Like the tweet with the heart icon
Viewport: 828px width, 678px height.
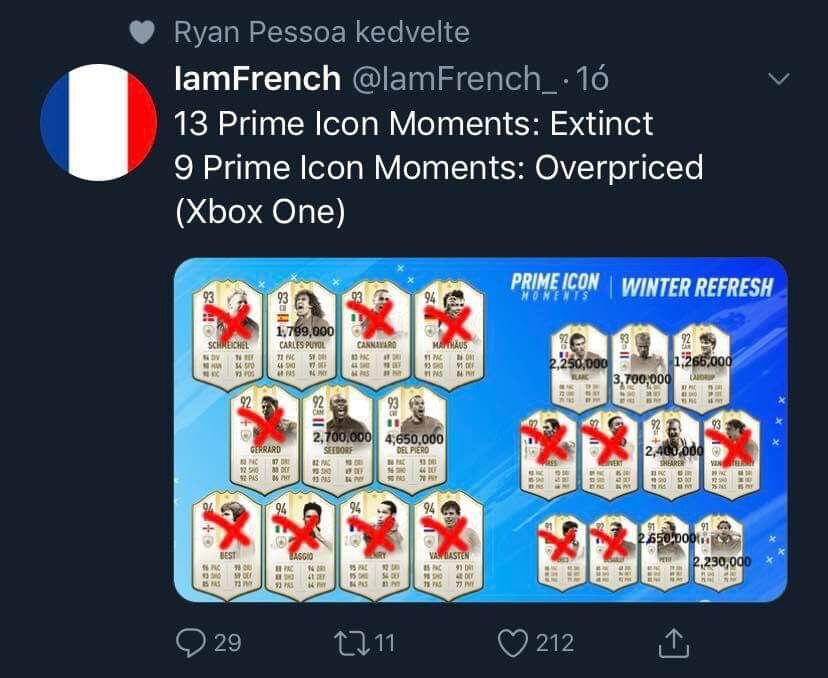click(512, 641)
